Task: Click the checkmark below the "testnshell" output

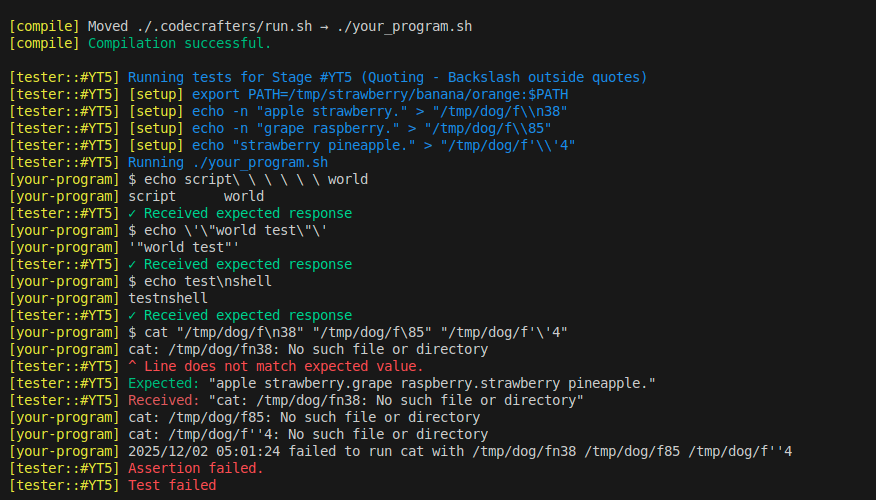Action: tap(133, 315)
